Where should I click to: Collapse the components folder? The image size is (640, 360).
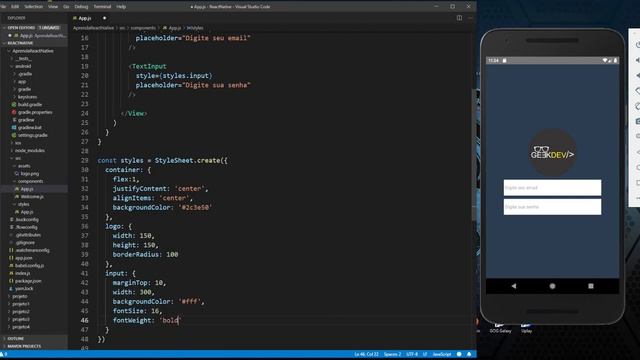point(30,181)
